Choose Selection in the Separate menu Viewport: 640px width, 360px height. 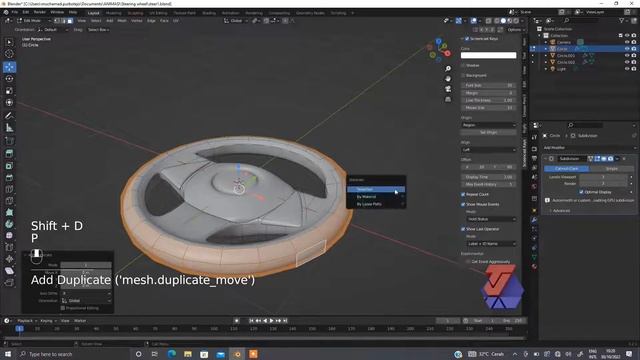(x=376, y=189)
